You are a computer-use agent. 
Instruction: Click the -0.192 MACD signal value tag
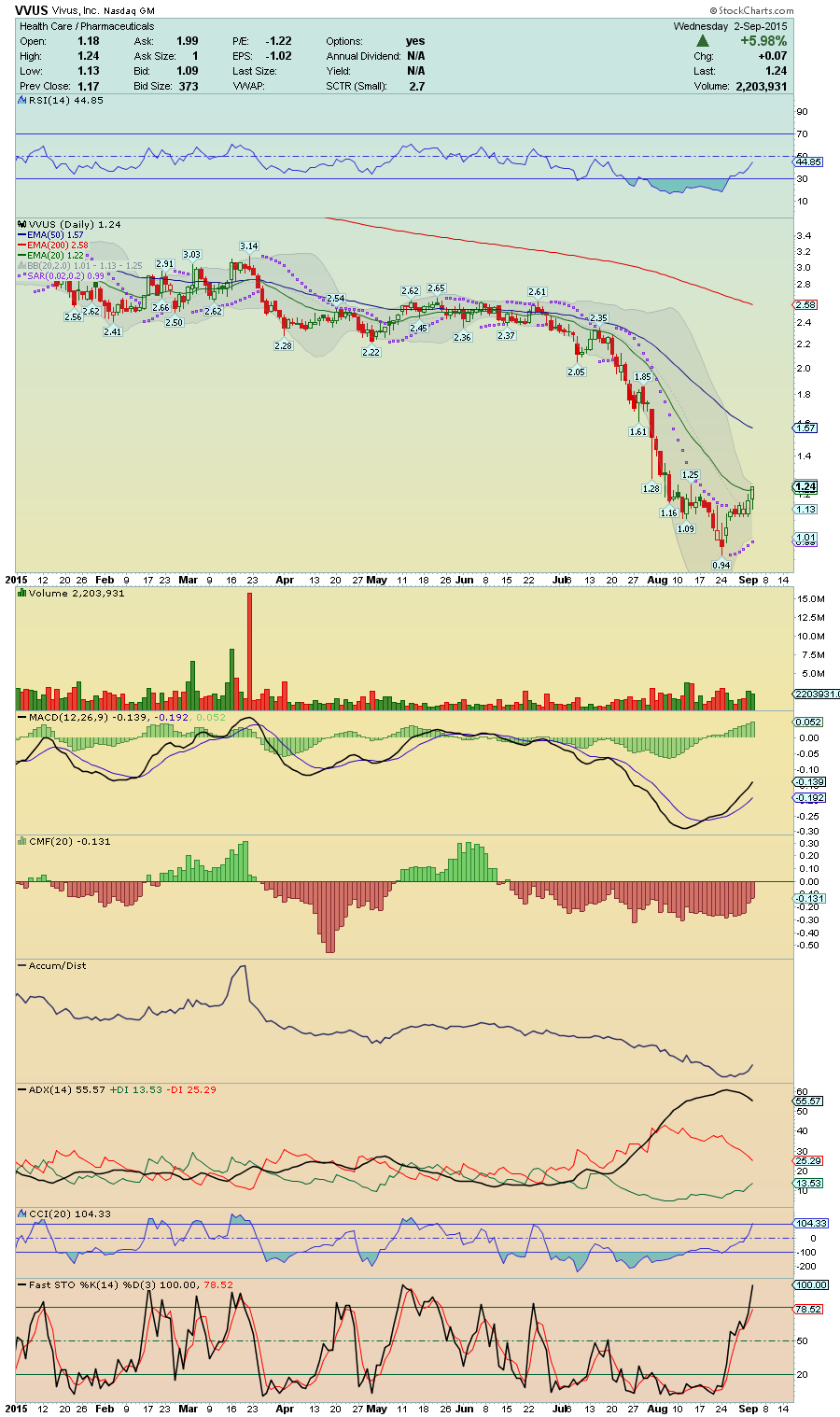click(x=808, y=797)
